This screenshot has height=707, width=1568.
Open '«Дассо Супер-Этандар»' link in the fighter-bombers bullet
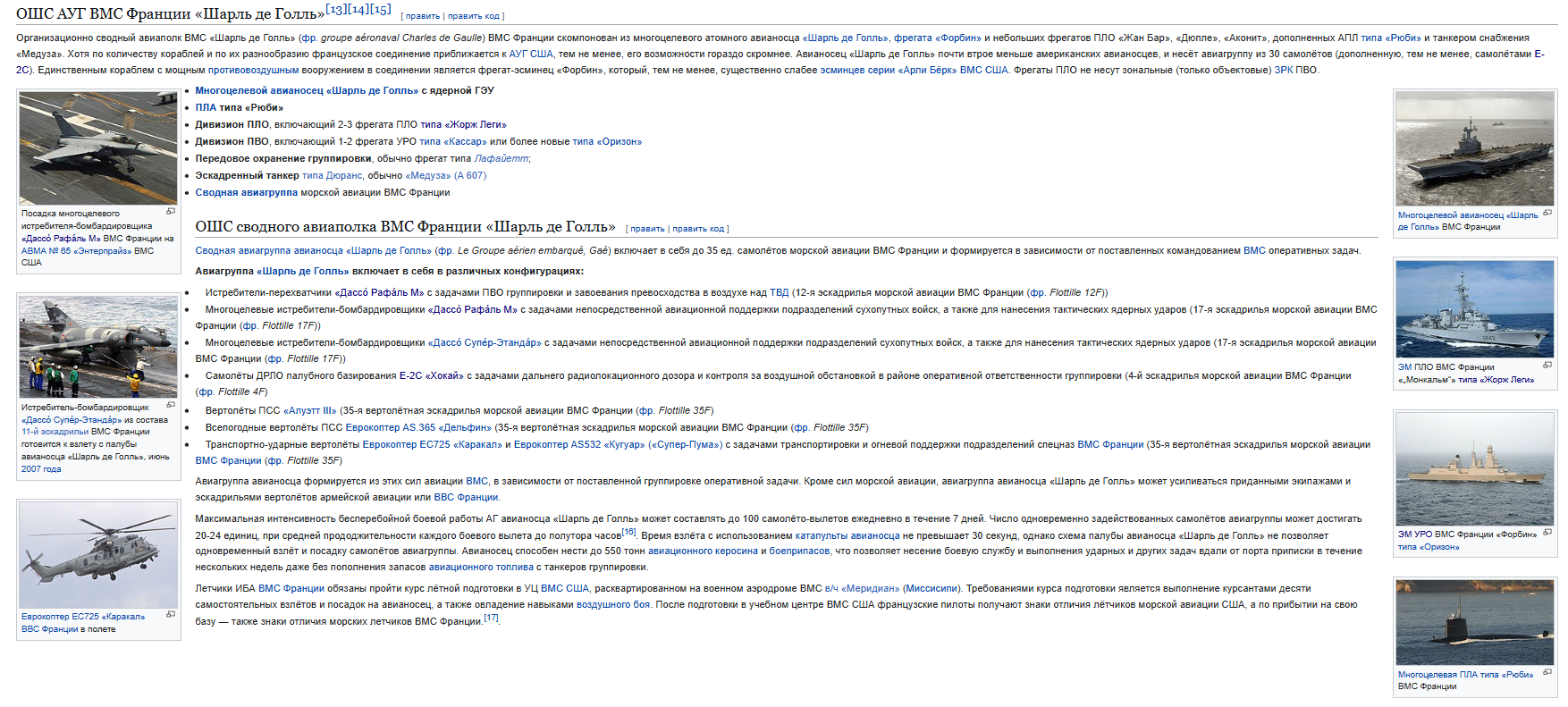485,342
